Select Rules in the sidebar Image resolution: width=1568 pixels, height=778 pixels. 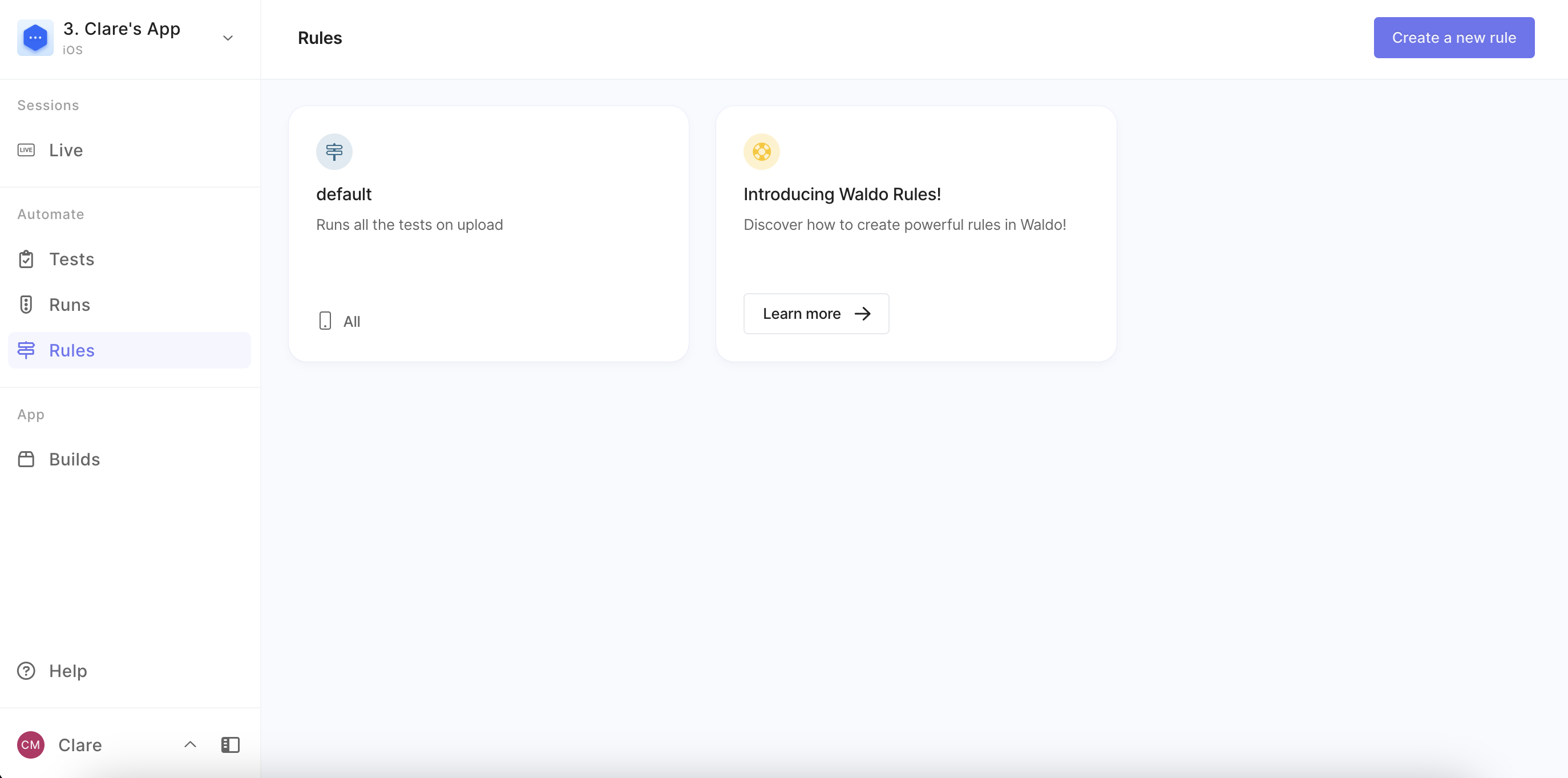pos(71,350)
